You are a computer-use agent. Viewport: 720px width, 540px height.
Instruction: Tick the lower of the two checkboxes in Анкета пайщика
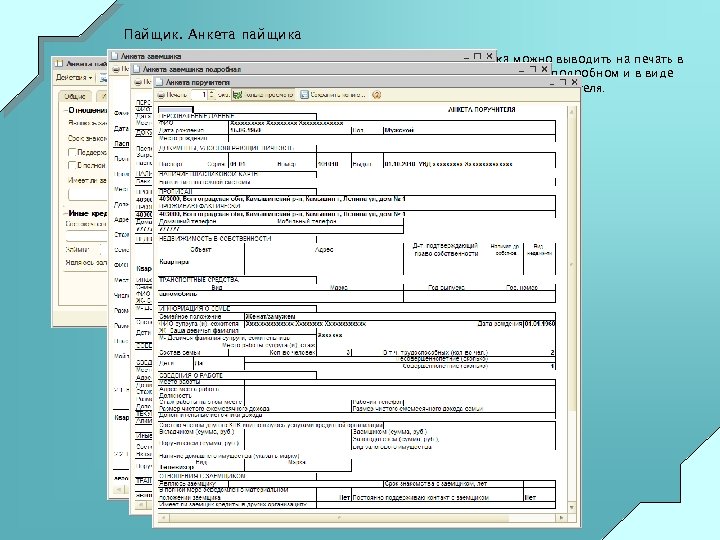(72, 165)
